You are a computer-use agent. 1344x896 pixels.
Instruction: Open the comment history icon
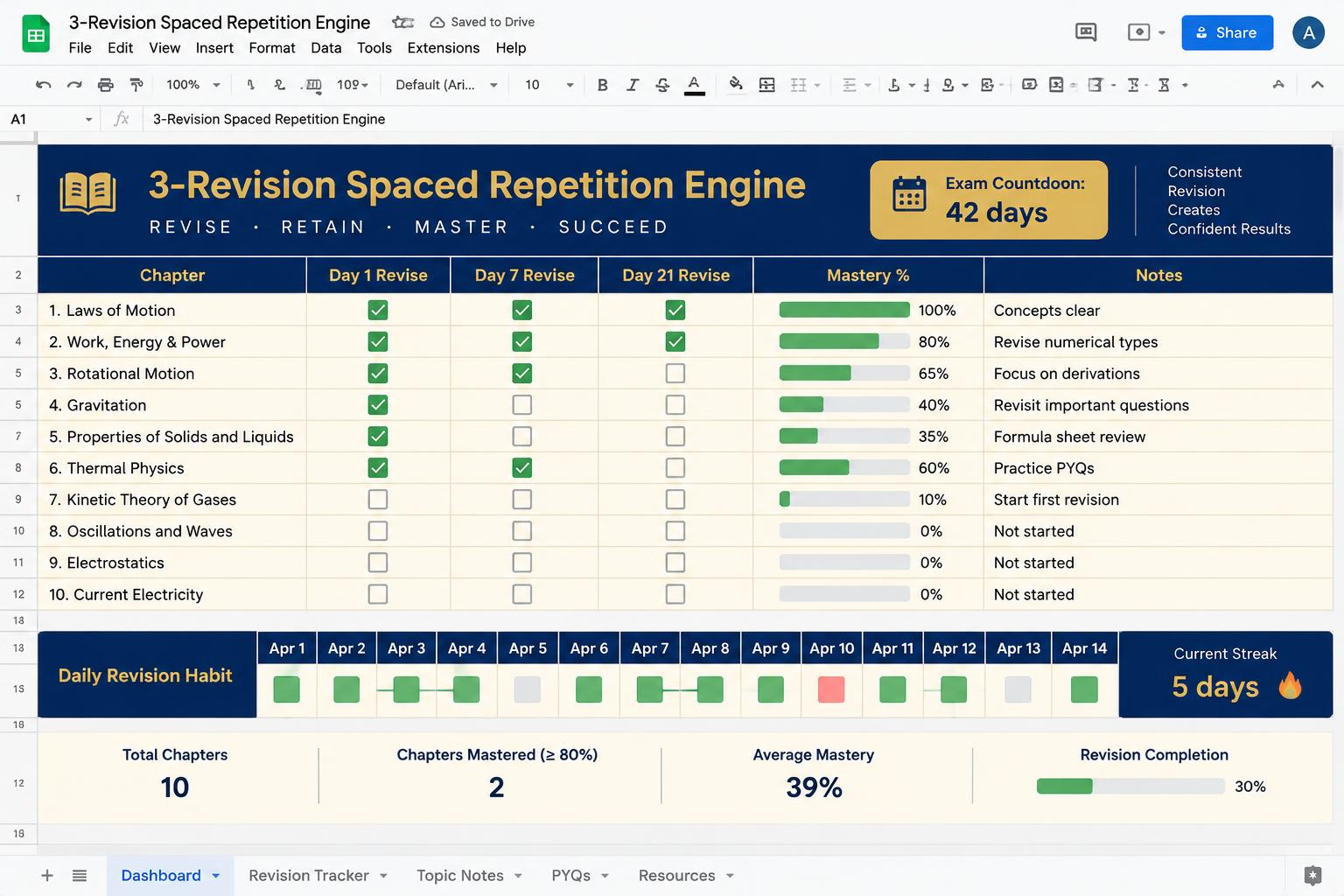pyautogui.click(x=1086, y=32)
